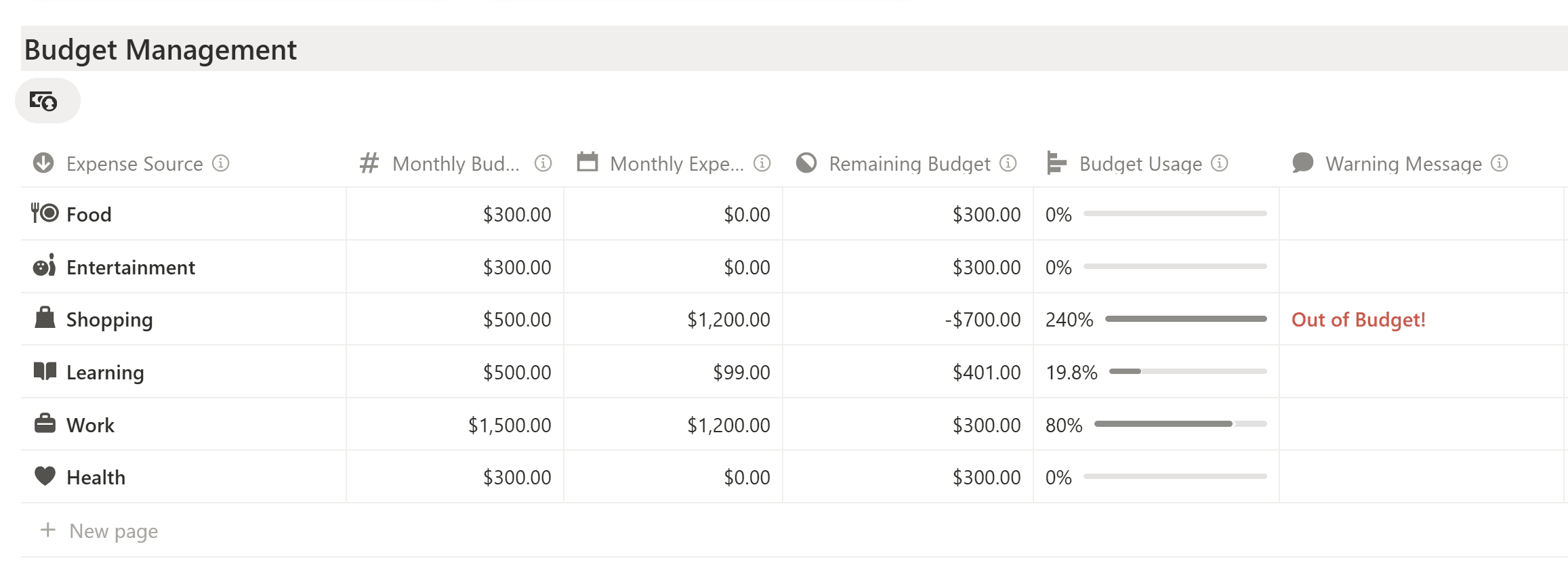The width and height of the screenshot is (1568, 563).
Task: Open the Shopping page
Action: click(110, 320)
